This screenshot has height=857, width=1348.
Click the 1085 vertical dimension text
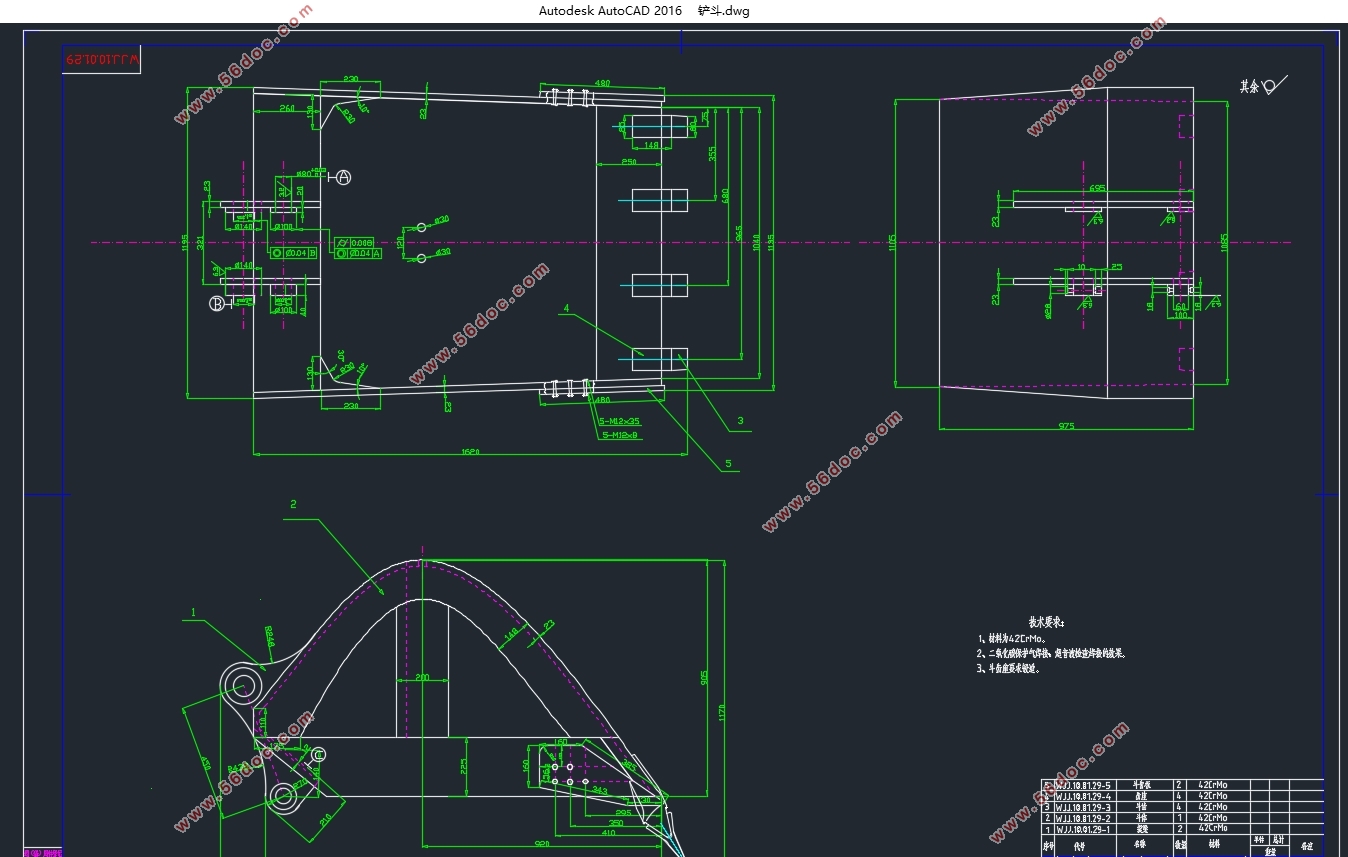[x=1225, y=243]
